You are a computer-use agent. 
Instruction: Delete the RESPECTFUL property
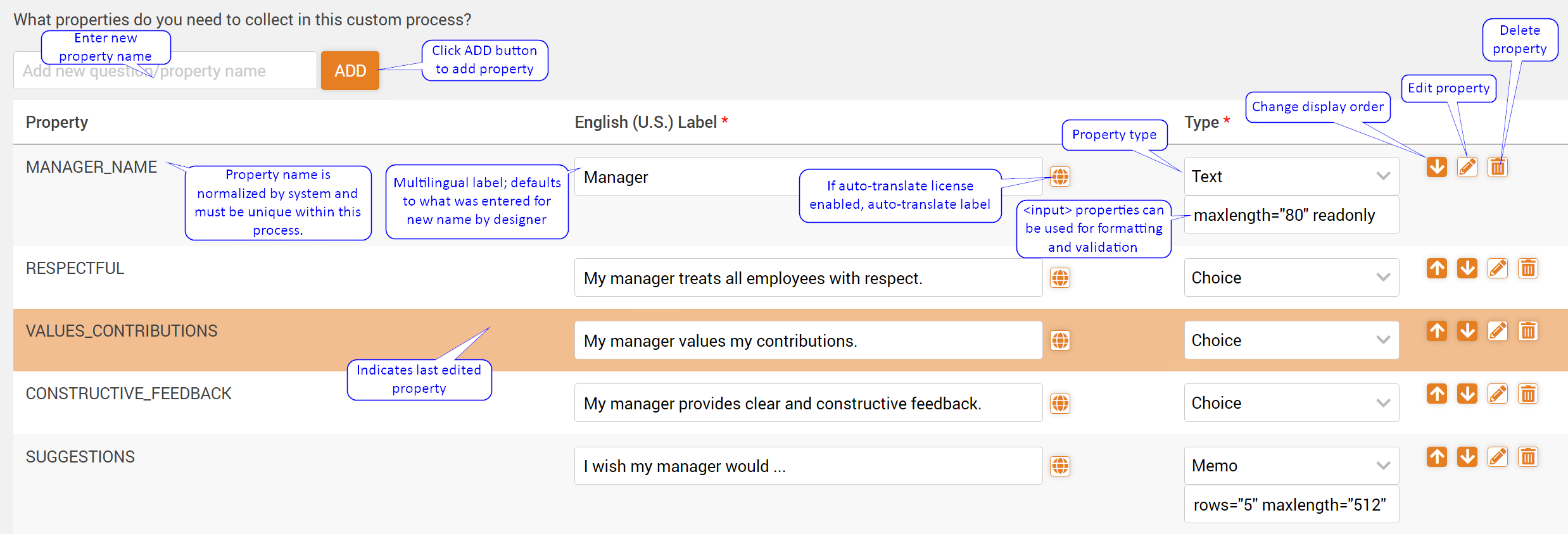pyautogui.click(x=1527, y=268)
